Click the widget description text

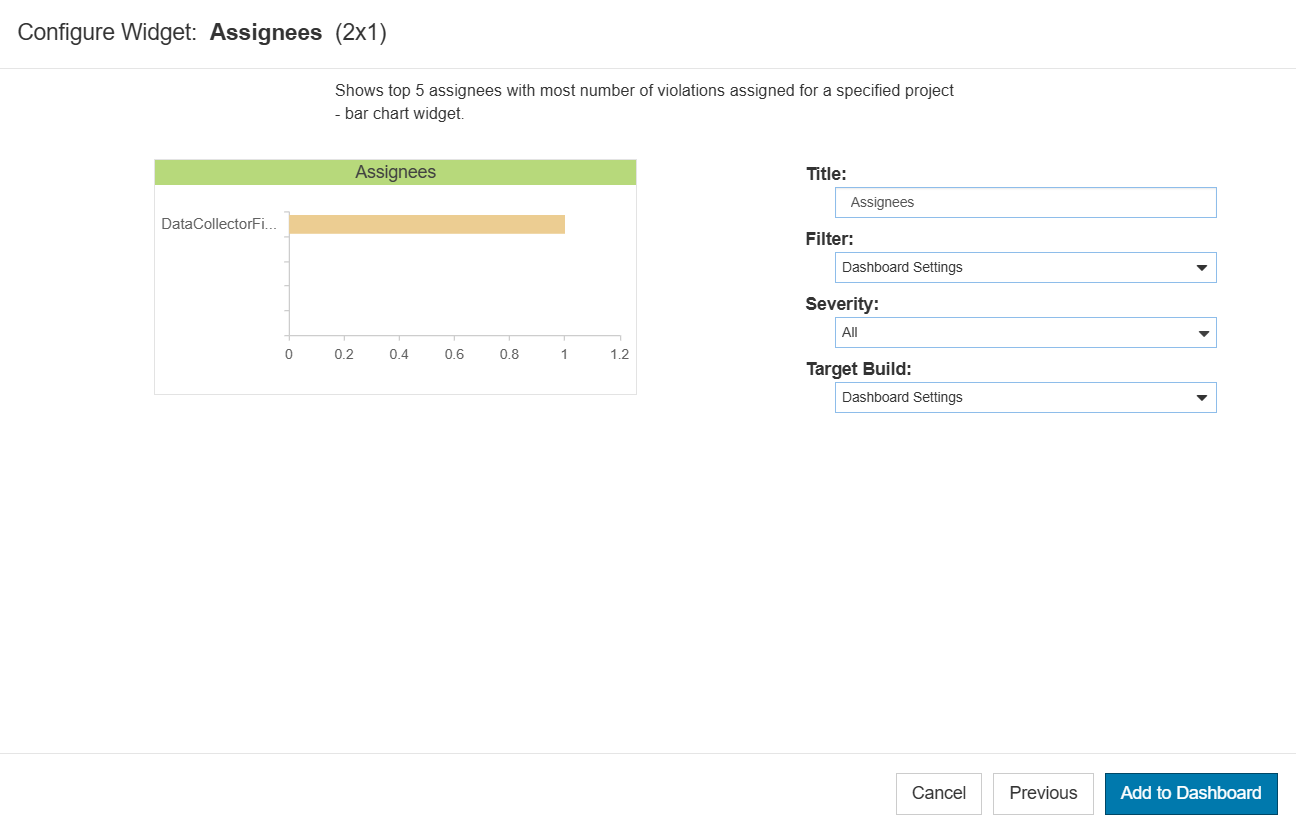point(644,102)
